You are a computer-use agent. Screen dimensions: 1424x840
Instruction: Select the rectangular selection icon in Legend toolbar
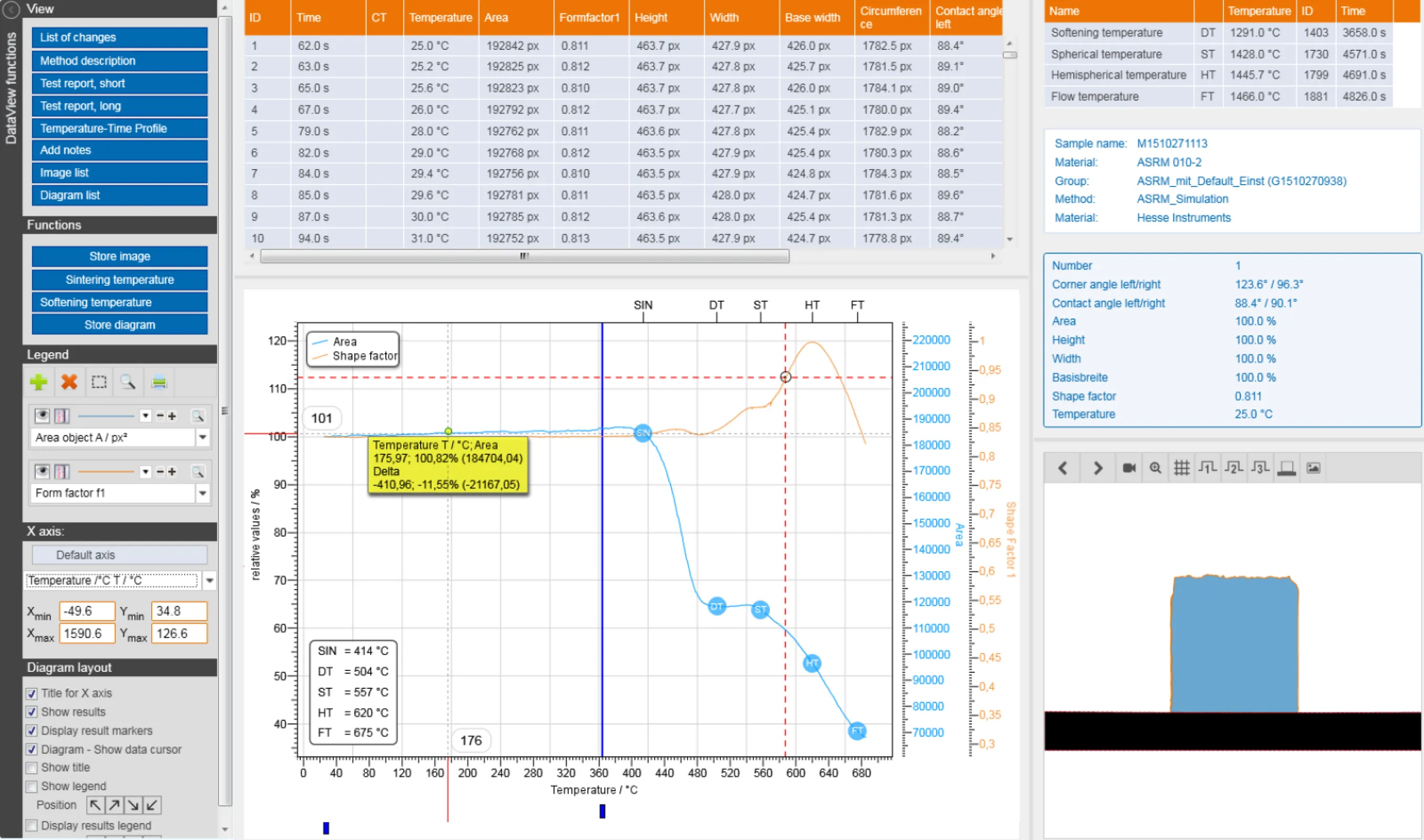point(99,382)
